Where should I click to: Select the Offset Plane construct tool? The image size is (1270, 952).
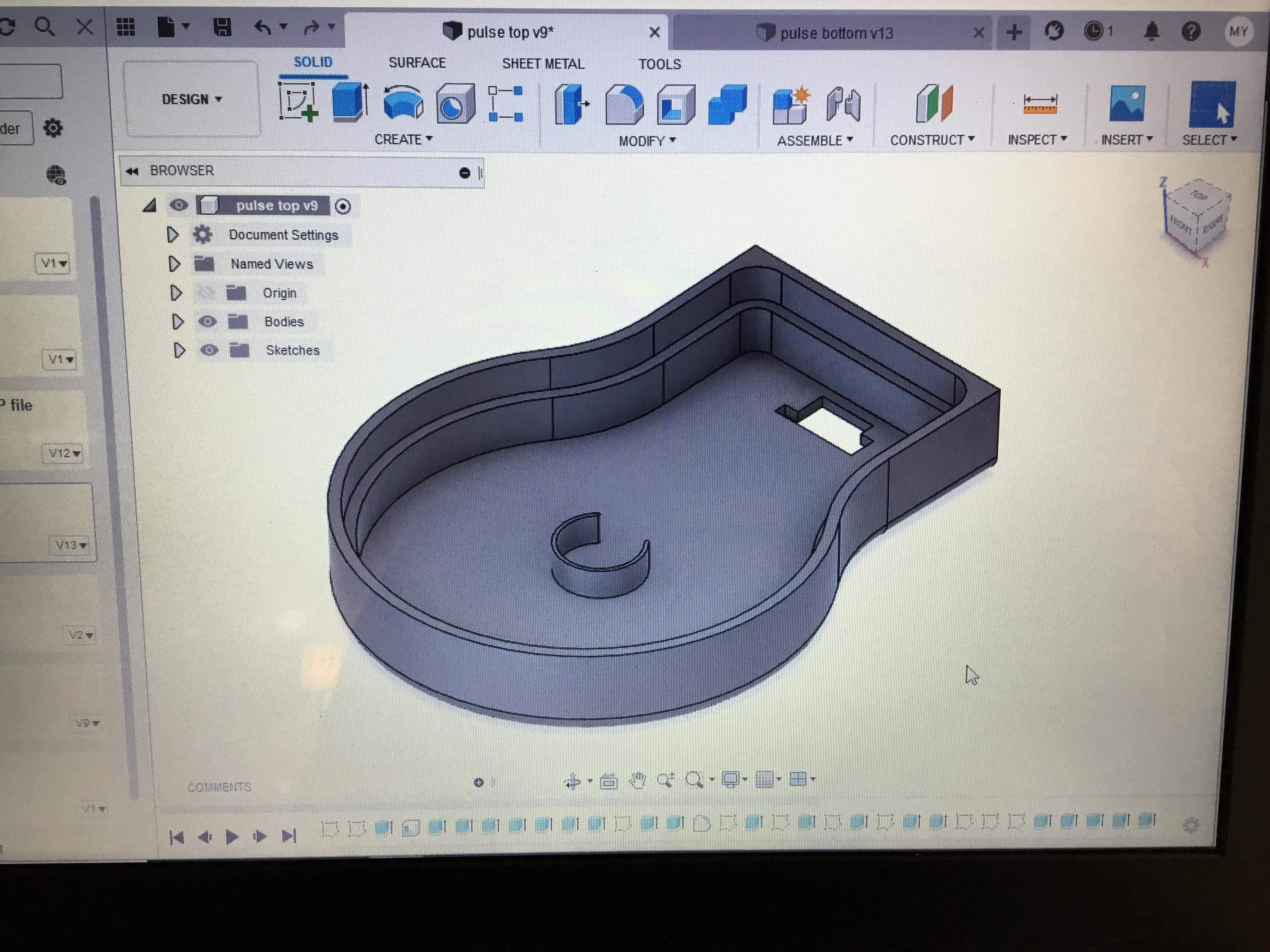point(934,104)
